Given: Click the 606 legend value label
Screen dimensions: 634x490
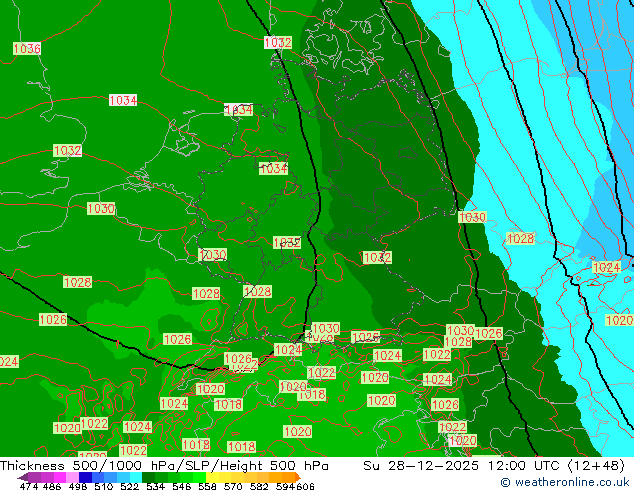Looking at the screenshot, I should [x=305, y=486].
